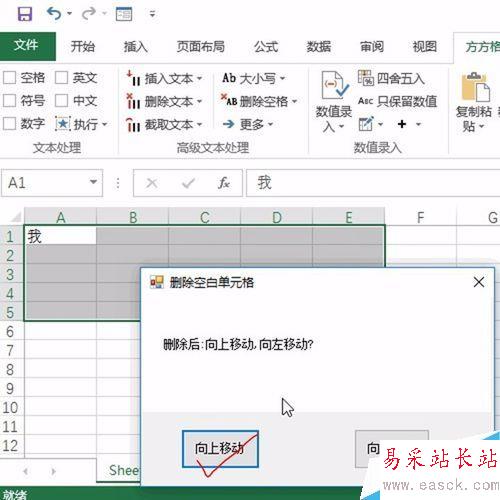Open the Name Box dropdown arrow

tap(93, 182)
